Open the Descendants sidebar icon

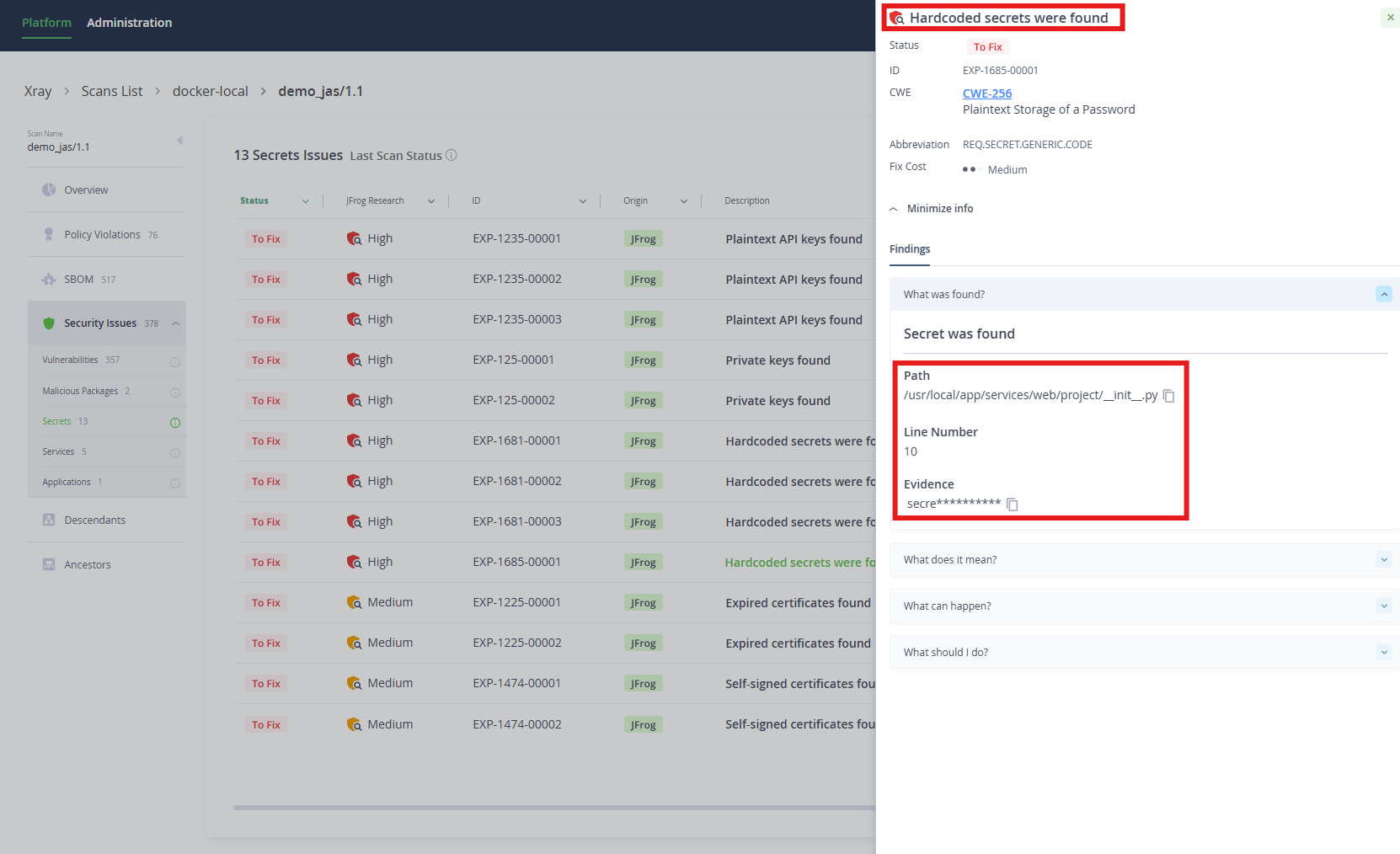pos(49,520)
